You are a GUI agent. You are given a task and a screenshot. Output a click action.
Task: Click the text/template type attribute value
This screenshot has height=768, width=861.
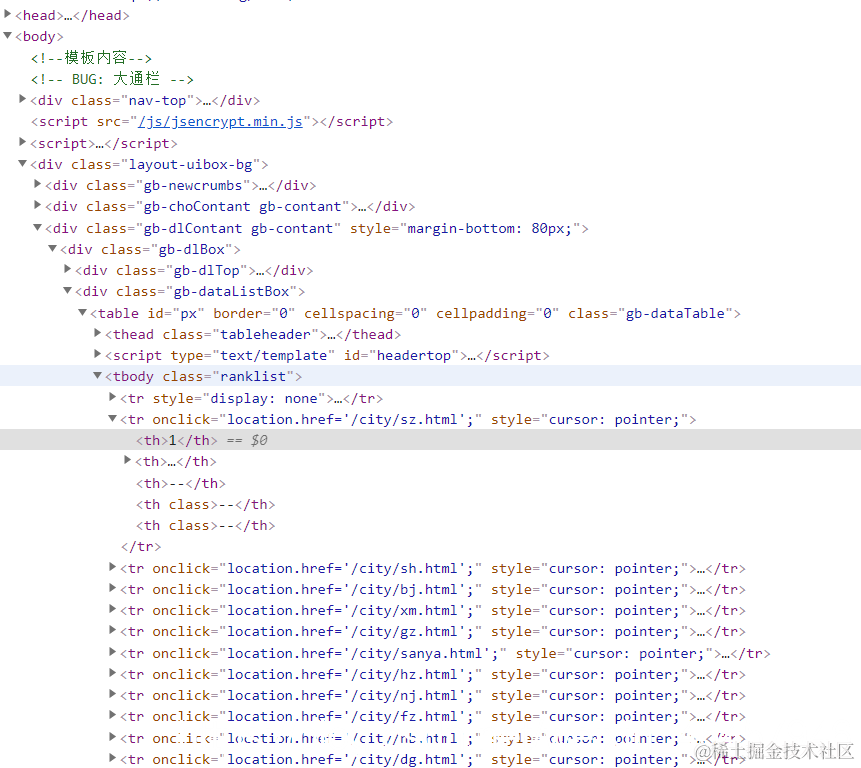click(273, 356)
